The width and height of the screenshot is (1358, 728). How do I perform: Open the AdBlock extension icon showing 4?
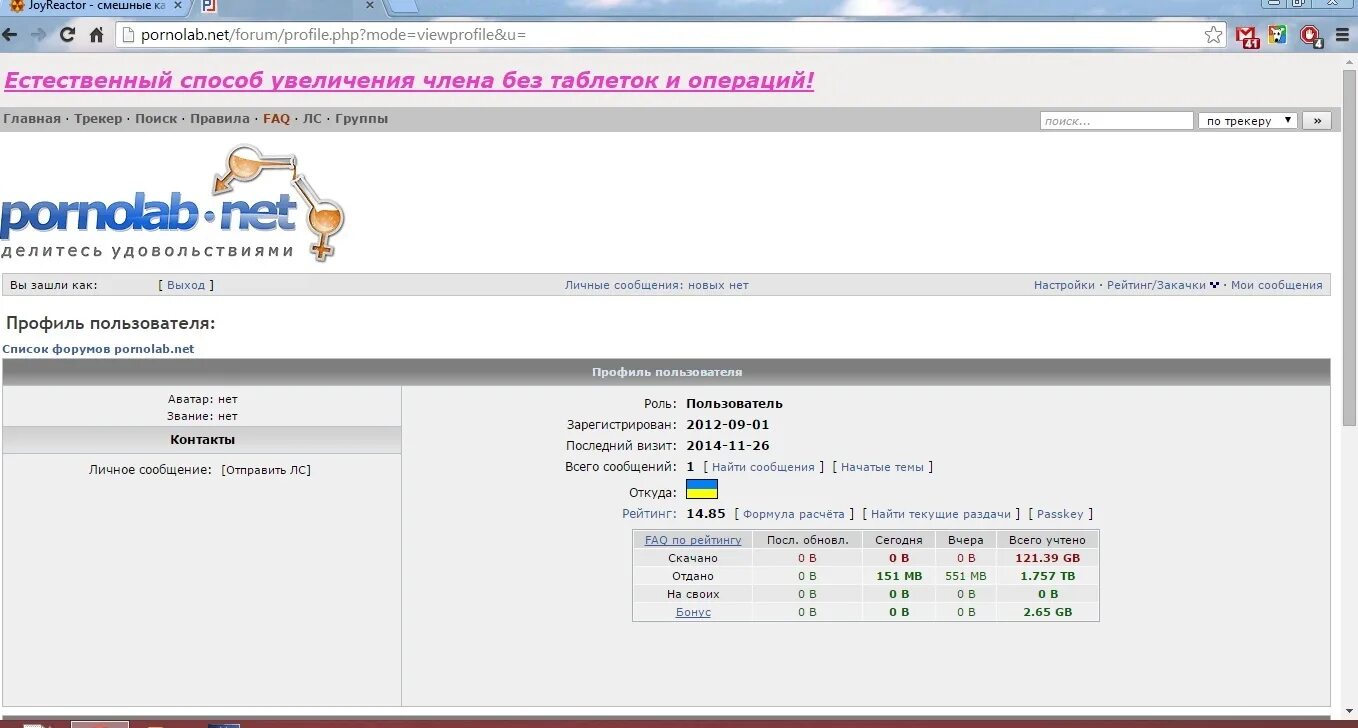tap(1311, 37)
